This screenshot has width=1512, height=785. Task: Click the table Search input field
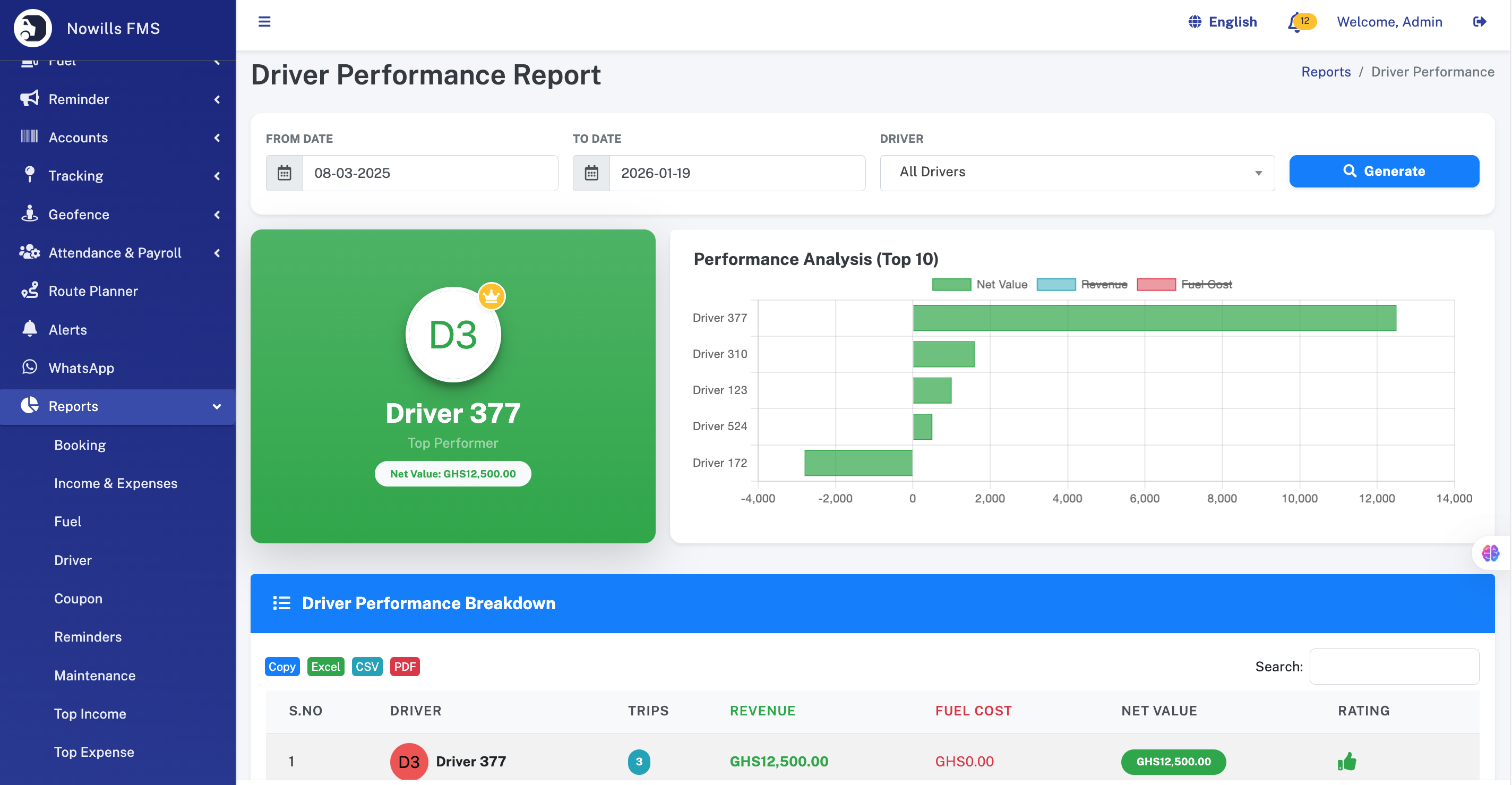pos(1394,667)
